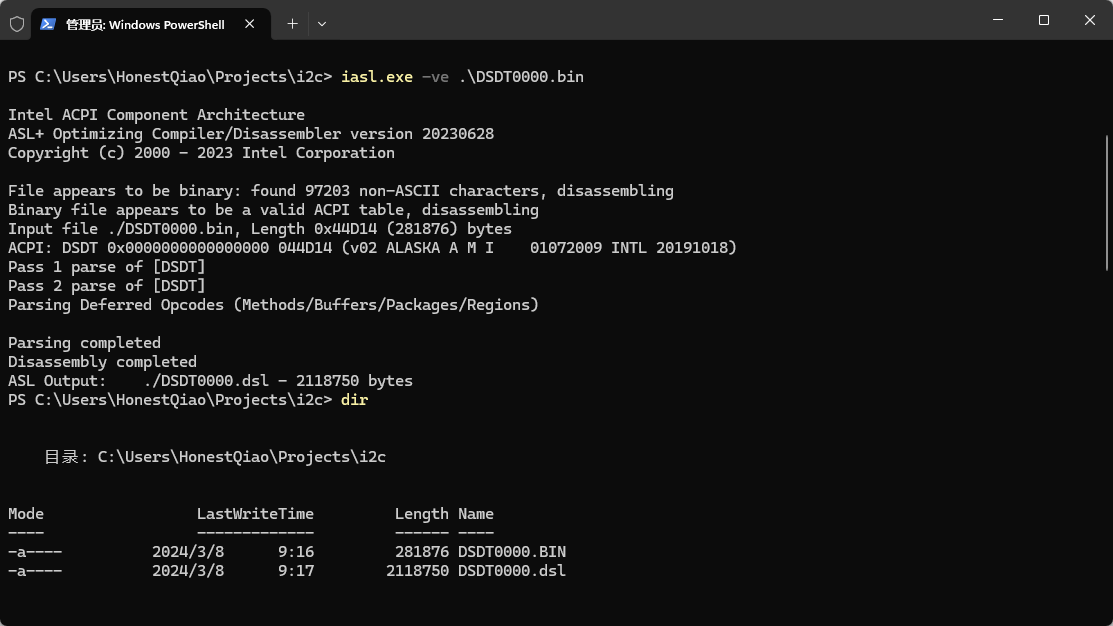Click the ASL Output path line
Screen dimensions: 1113x626
point(210,380)
